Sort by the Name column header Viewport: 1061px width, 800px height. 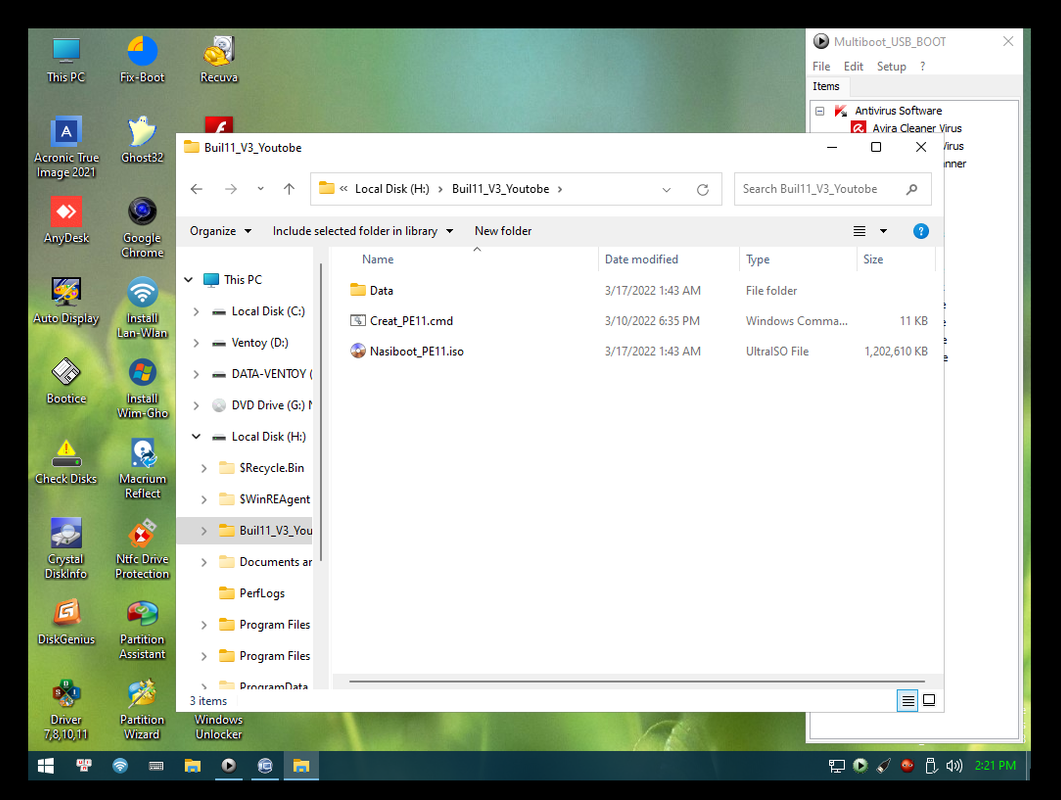coord(378,259)
